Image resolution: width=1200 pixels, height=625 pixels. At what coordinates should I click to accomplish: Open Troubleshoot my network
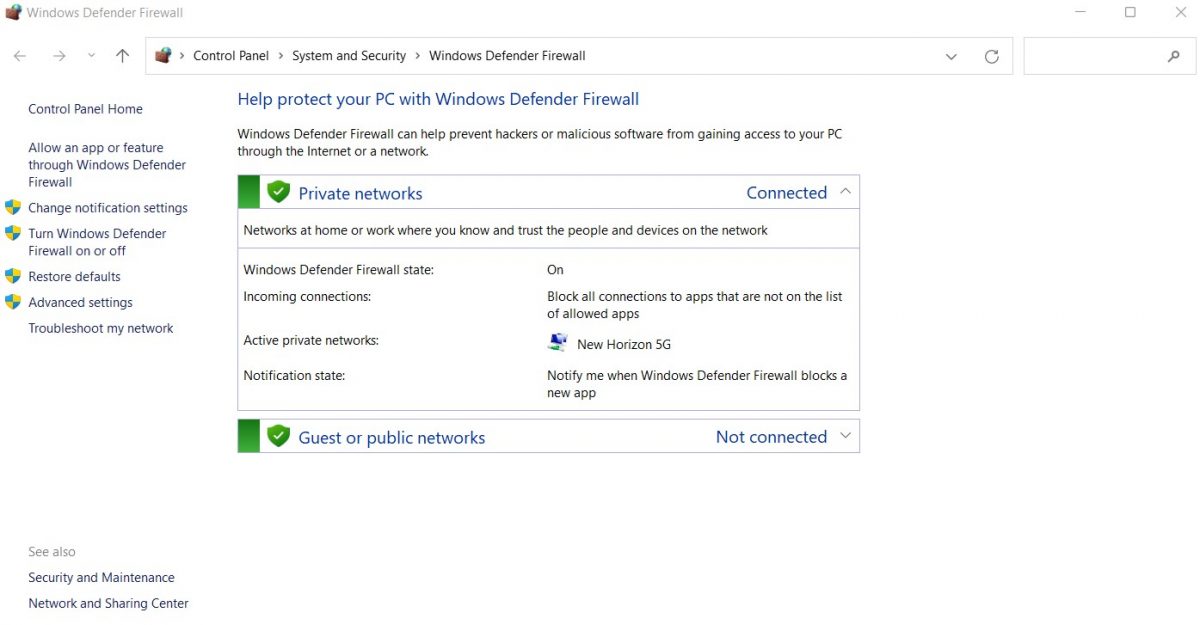[x=101, y=329]
